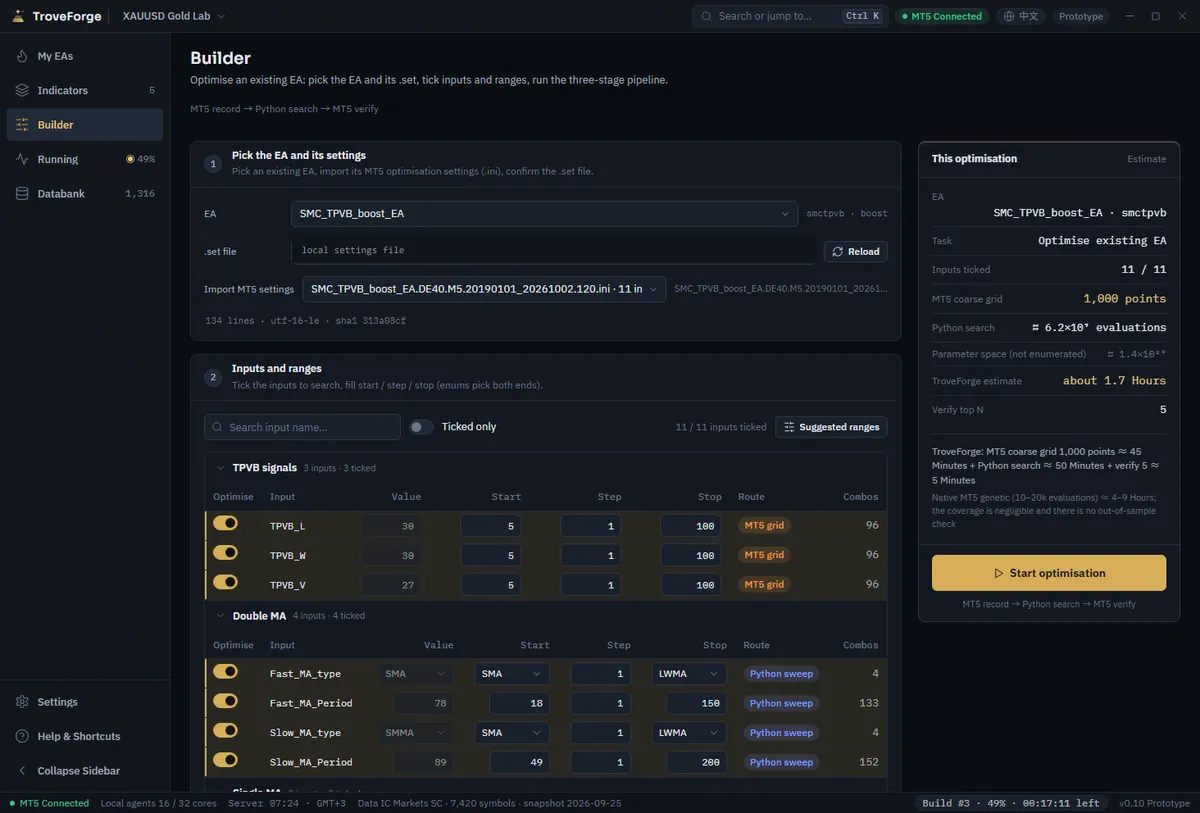Toggle optimise for Slow_MA_Period
Image resolution: width=1200 pixels, height=813 pixels.
(x=225, y=760)
